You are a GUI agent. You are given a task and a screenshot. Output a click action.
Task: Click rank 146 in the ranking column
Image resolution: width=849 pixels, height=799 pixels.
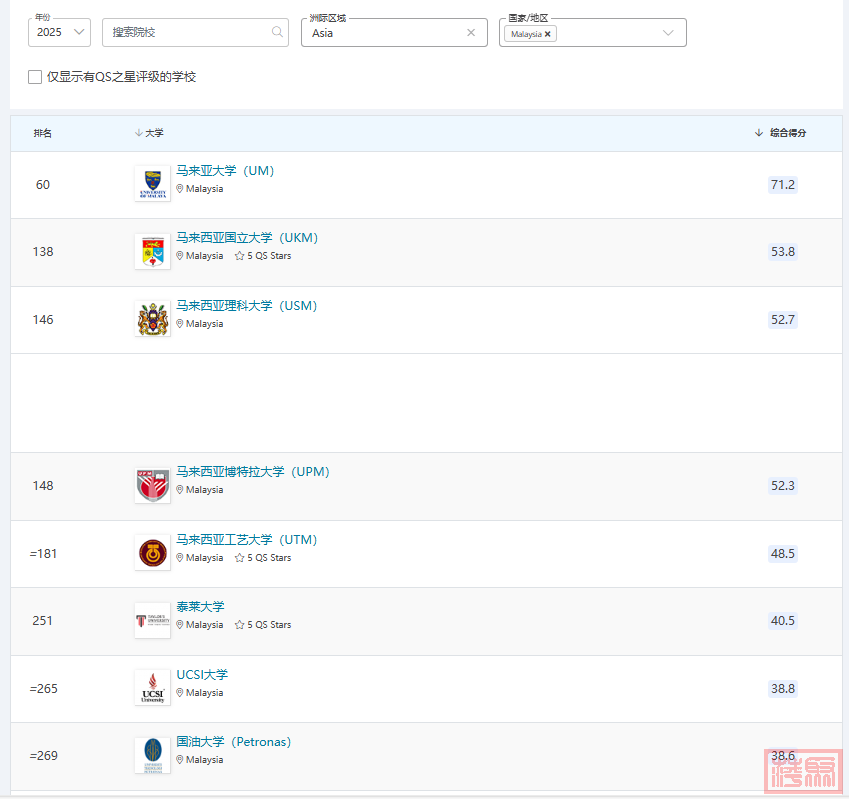[x=43, y=320]
